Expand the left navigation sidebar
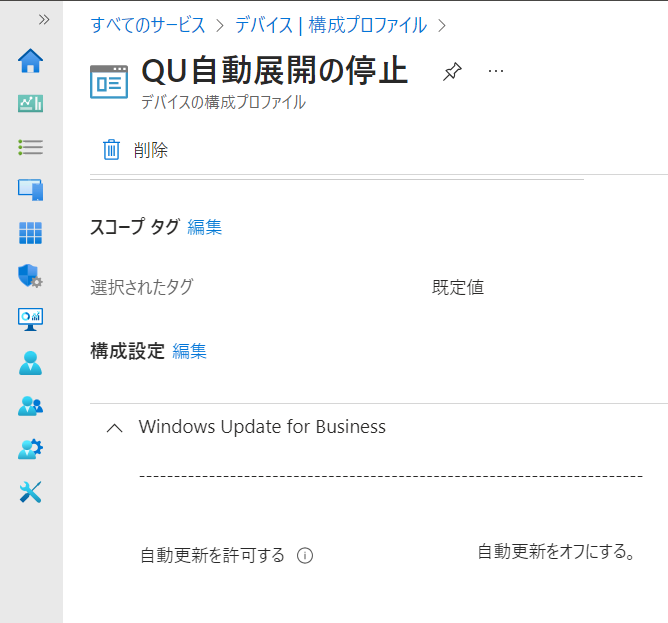 click(44, 19)
